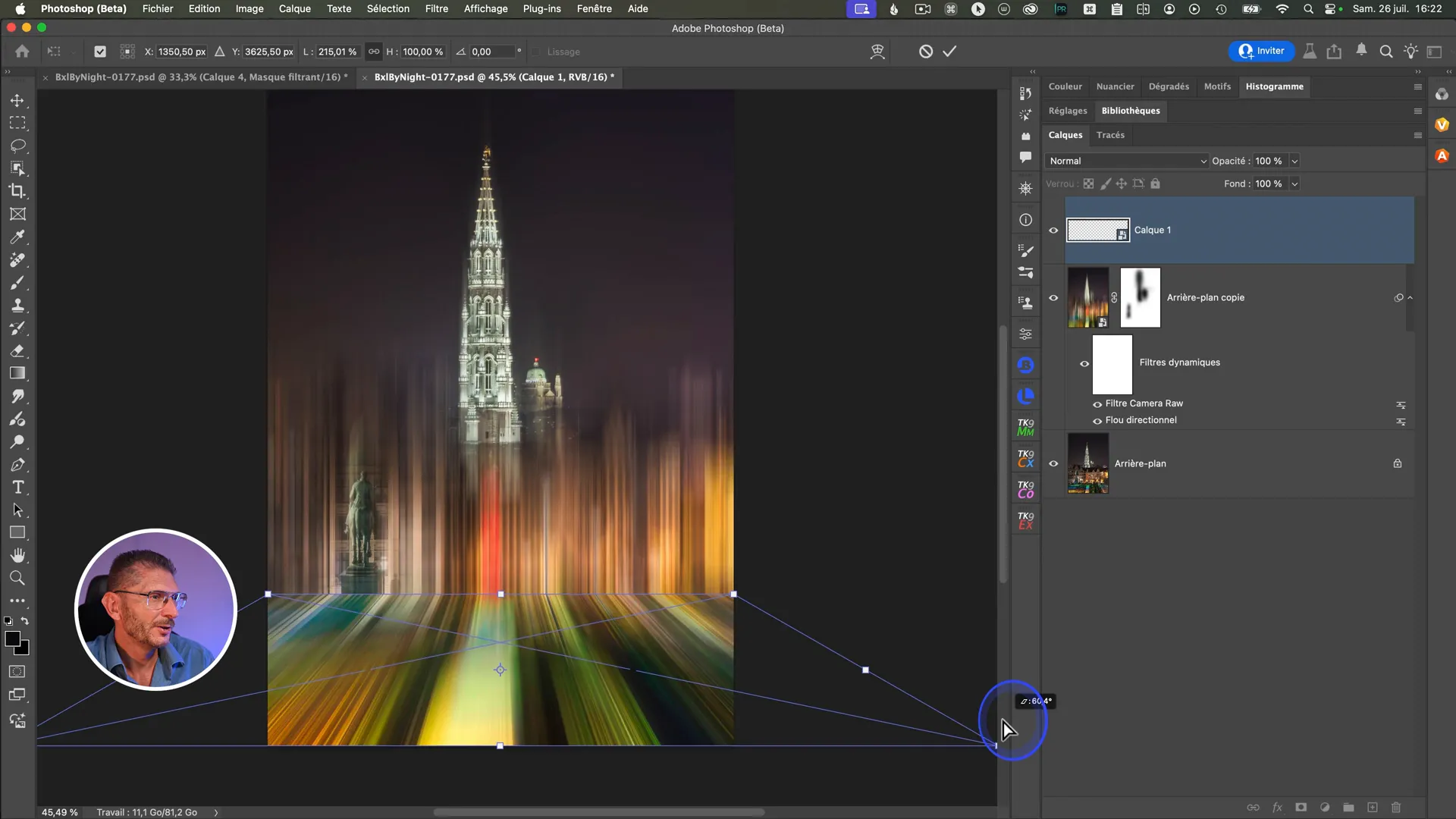Open Calques panel menu

pos(1417,135)
